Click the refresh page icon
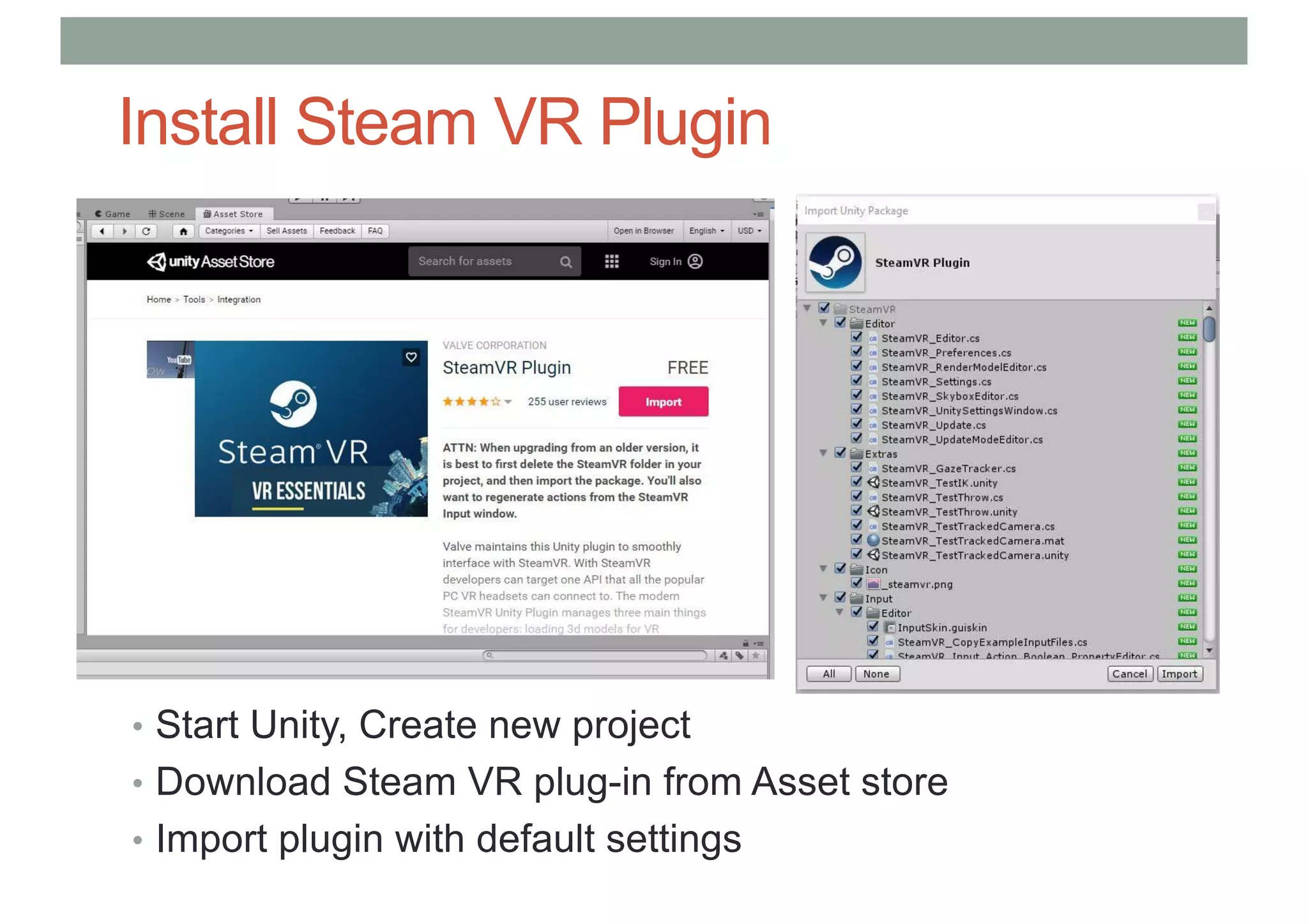This screenshot has height=924, width=1308. (x=146, y=231)
